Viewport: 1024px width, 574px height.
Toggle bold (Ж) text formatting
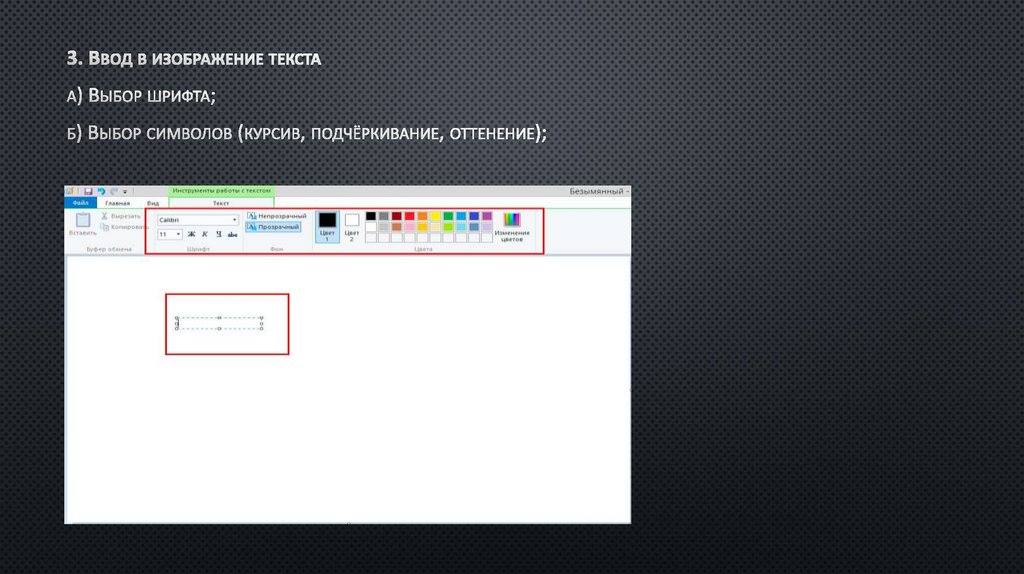pos(191,234)
